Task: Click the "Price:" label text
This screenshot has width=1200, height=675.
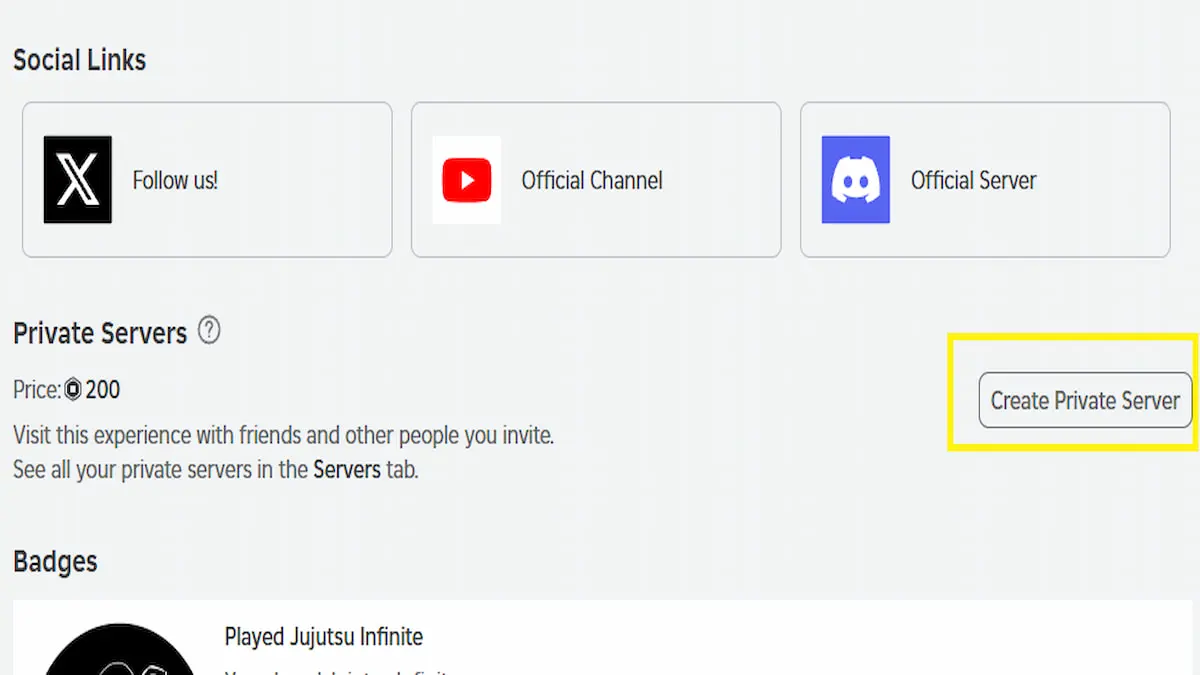Action: 37,390
